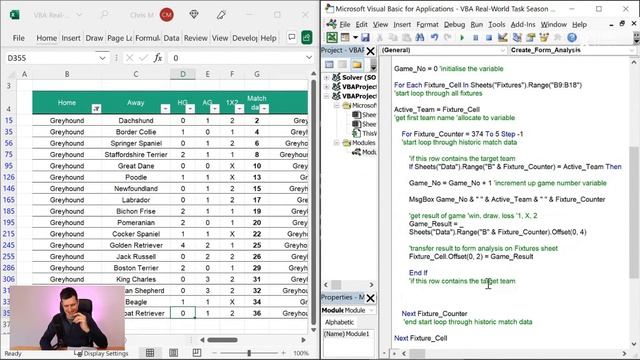Open the Excel Home ribbon tab
Image resolution: width=640 pixels, height=360 pixels.
(47, 38)
